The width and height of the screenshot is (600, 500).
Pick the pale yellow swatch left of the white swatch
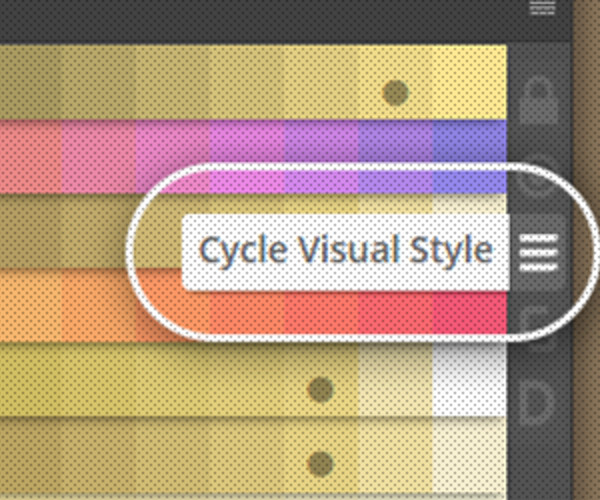coord(396,379)
